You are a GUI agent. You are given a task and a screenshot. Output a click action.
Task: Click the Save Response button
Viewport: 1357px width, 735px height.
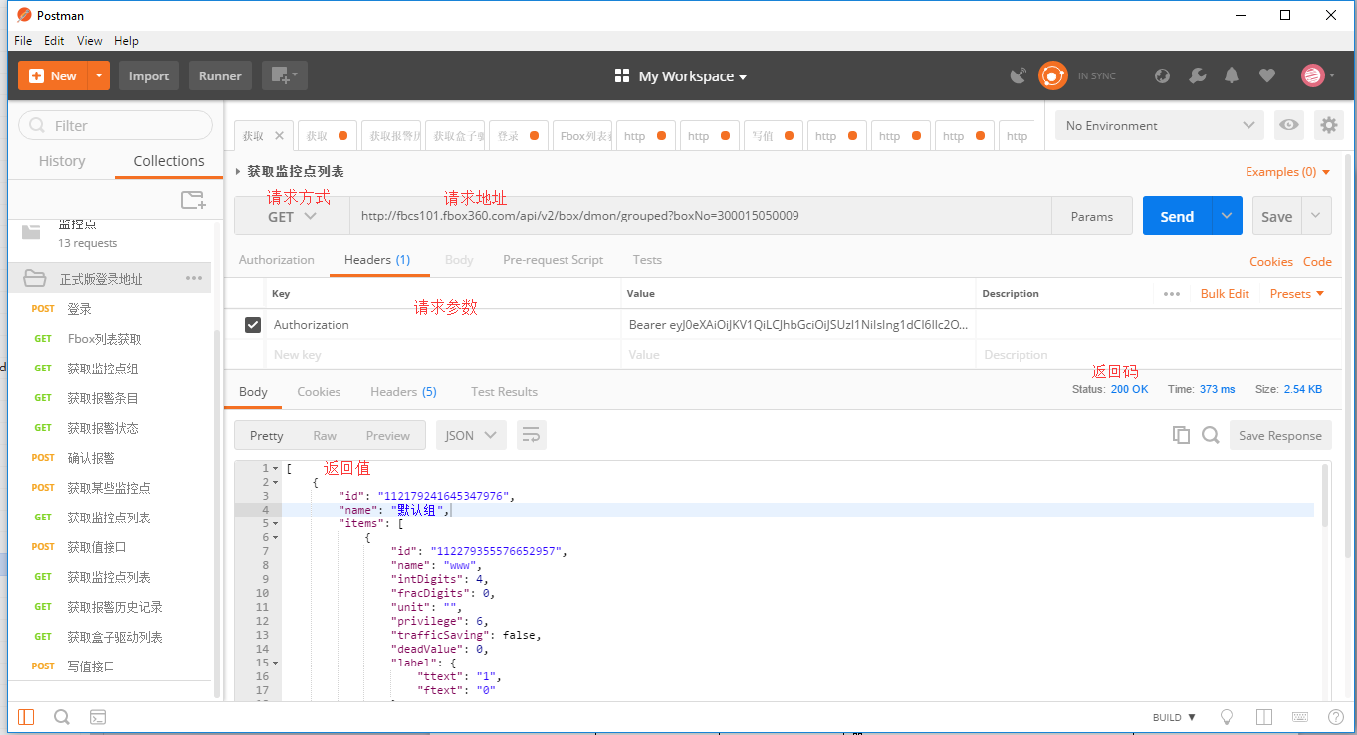click(1280, 435)
